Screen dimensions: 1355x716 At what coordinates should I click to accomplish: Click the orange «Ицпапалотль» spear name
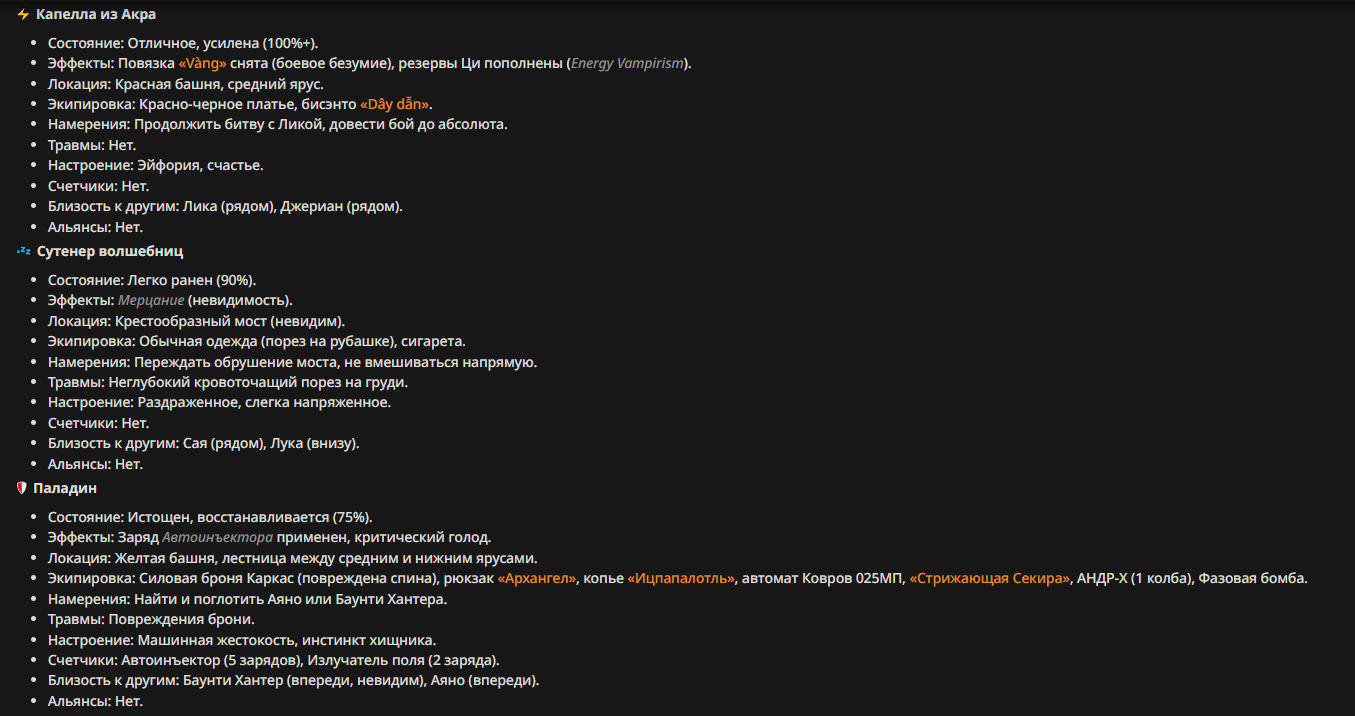point(681,578)
